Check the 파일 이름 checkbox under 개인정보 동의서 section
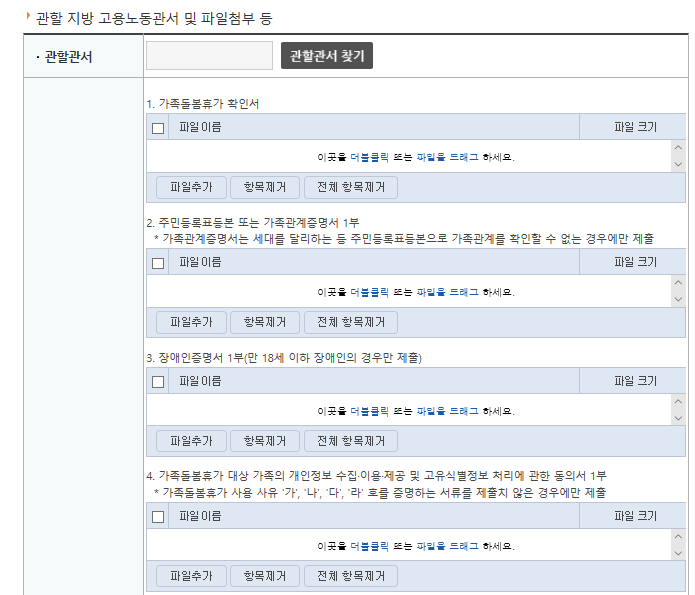Viewport: 695px width, 595px height. [x=158, y=517]
